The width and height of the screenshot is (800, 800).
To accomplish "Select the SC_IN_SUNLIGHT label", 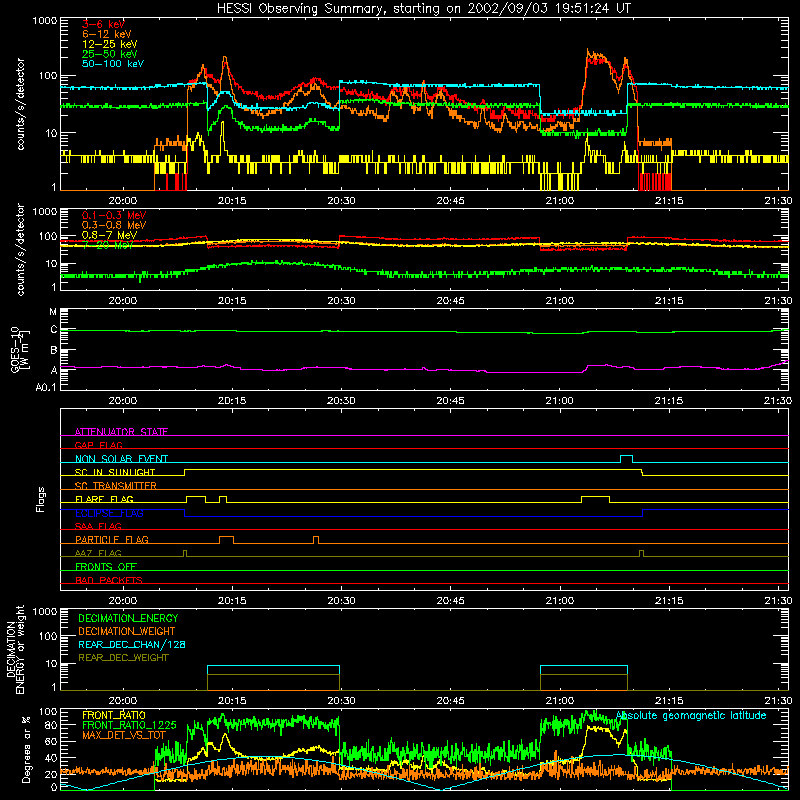I will pyautogui.click(x=115, y=472).
